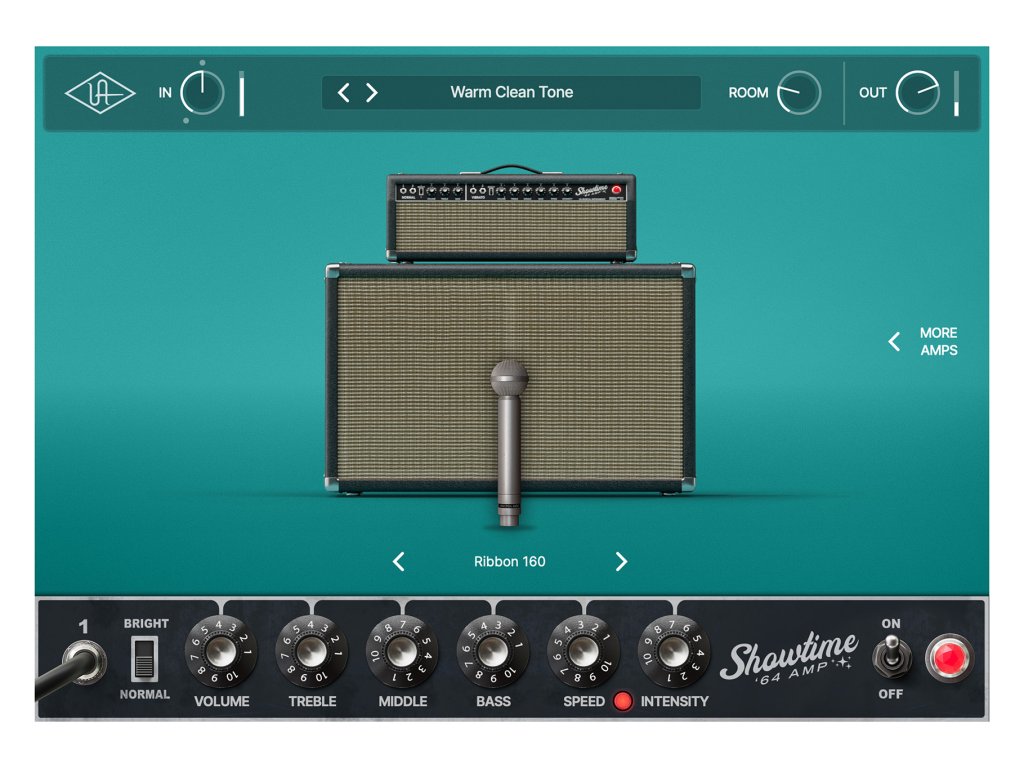Image resolution: width=1024 pixels, height=768 pixels.
Task: Click the ROOM knob
Action: pos(799,93)
